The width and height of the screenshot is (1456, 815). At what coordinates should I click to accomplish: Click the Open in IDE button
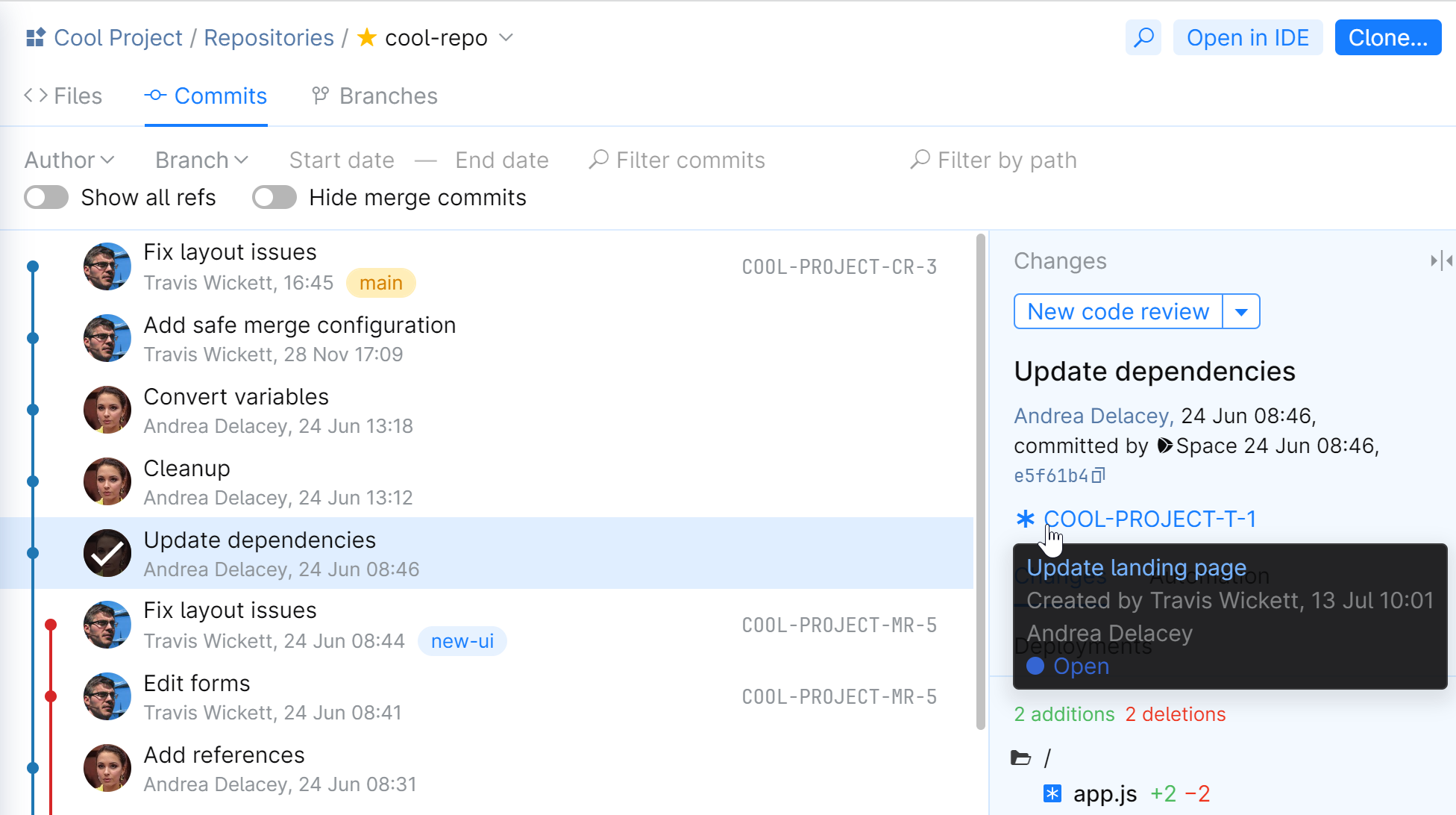coord(1247,37)
